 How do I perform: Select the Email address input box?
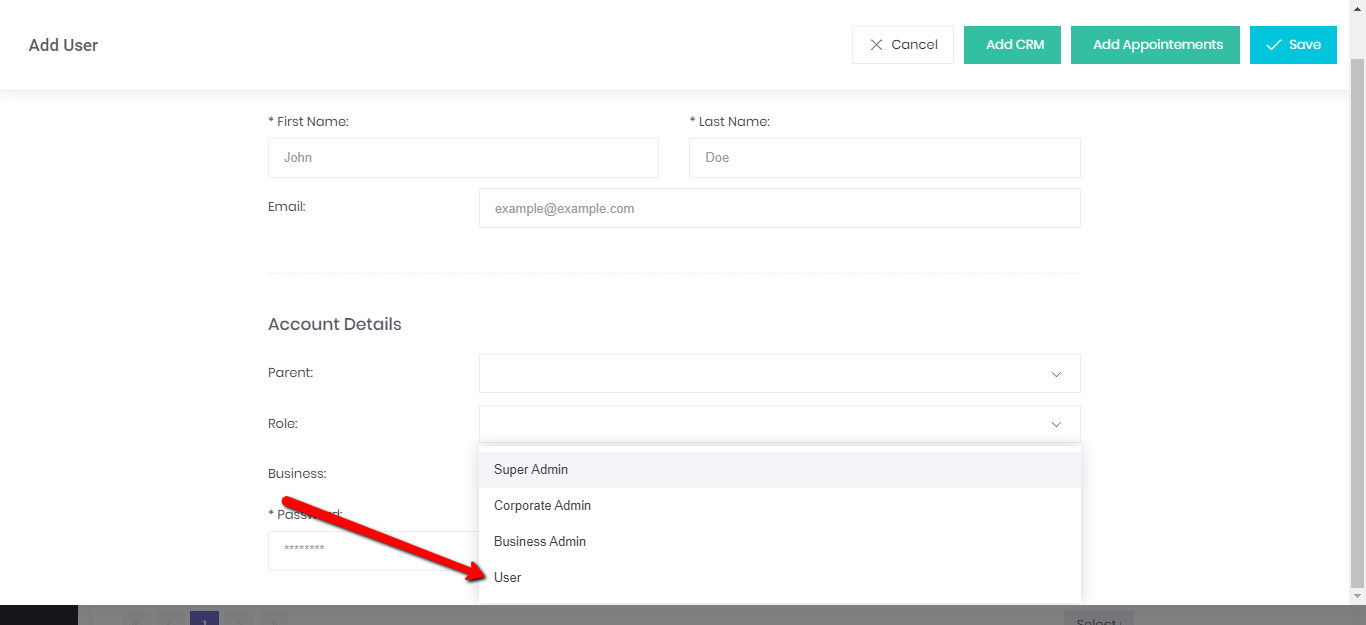[779, 208]
